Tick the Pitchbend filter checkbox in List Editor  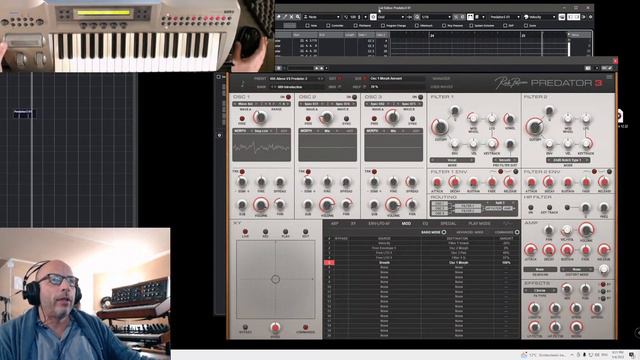pos(356,25)
